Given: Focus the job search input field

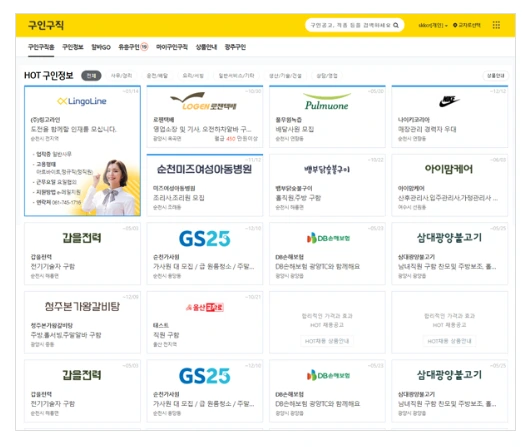Looking at the screenshot, I should click(350, 25).
